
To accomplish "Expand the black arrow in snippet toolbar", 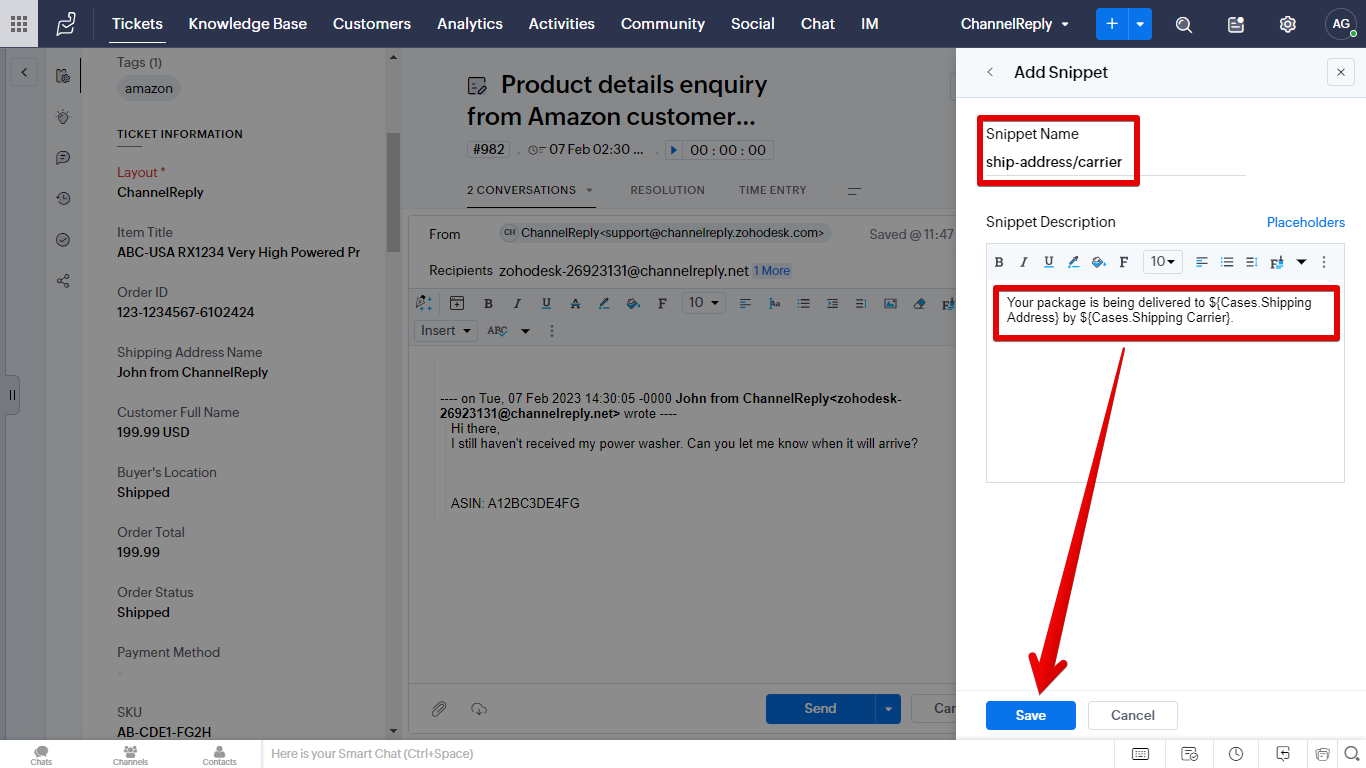I will pyautogui.click(x=1301, y=262).
